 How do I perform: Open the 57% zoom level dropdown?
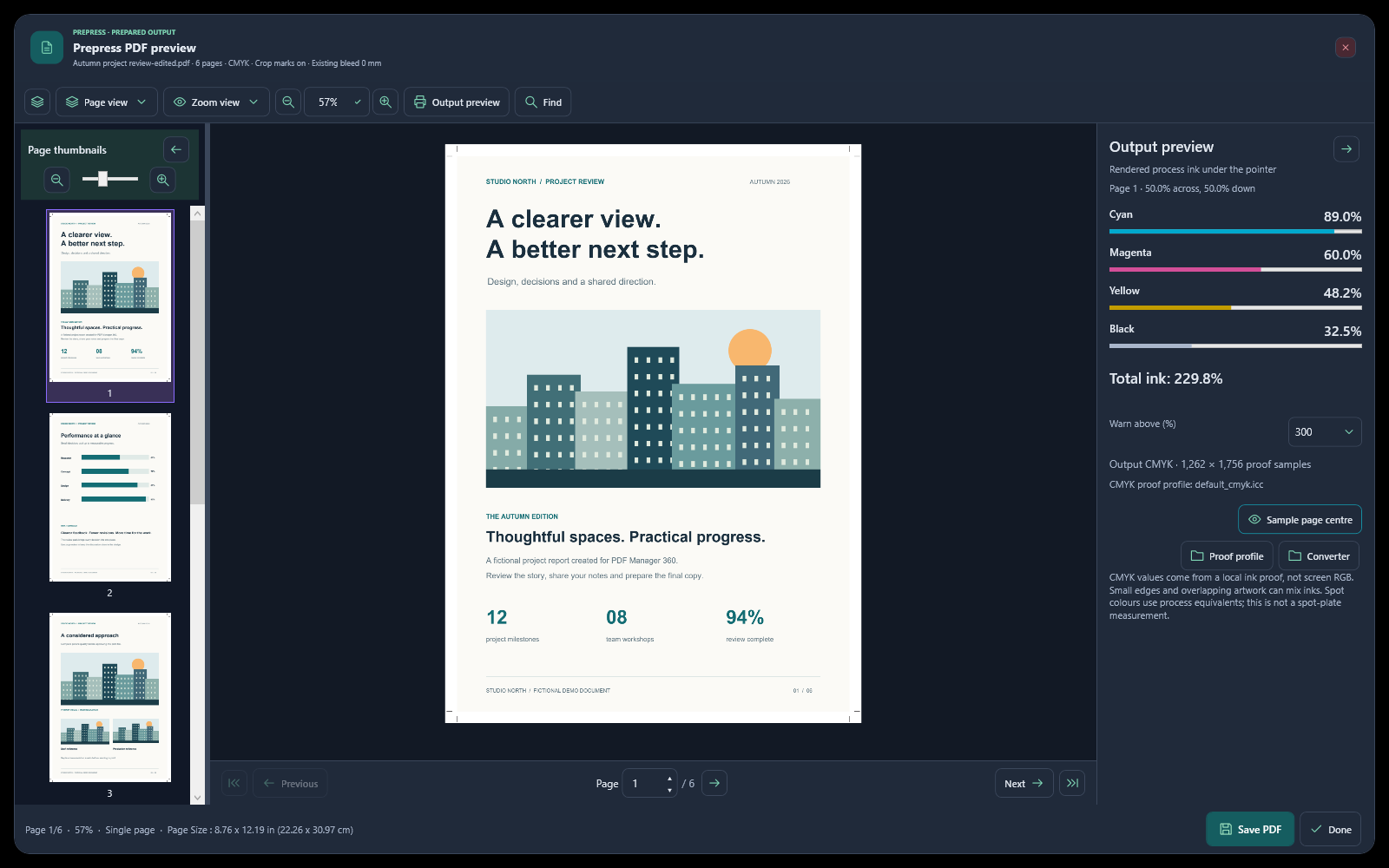click(337, 102)
